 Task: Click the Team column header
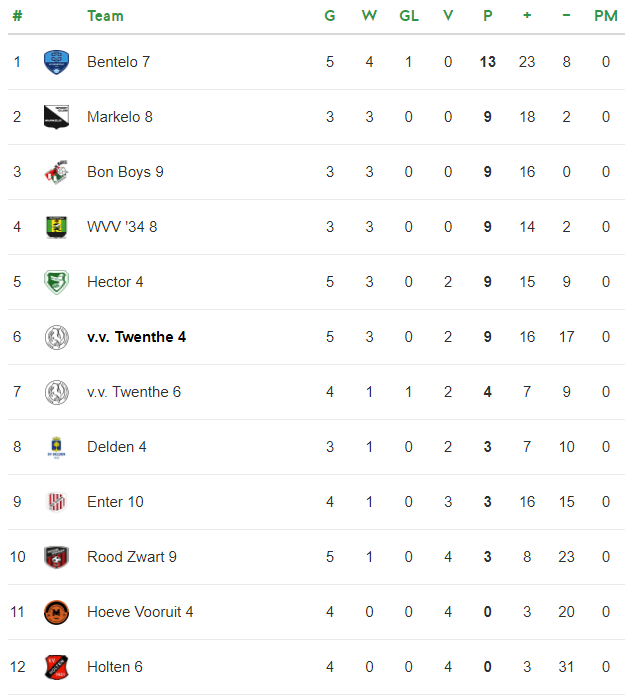click(x=106, y=16)
